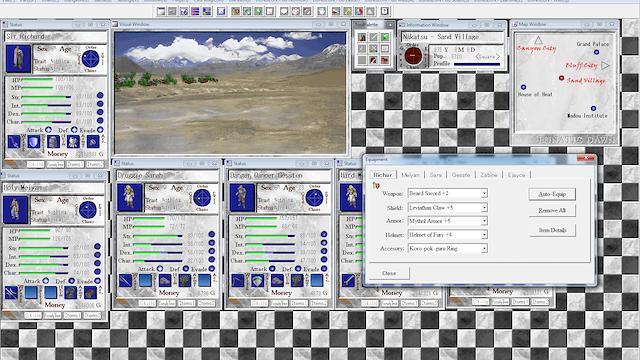Click Sir Richard's helmet slot icon

click(53, 142)
